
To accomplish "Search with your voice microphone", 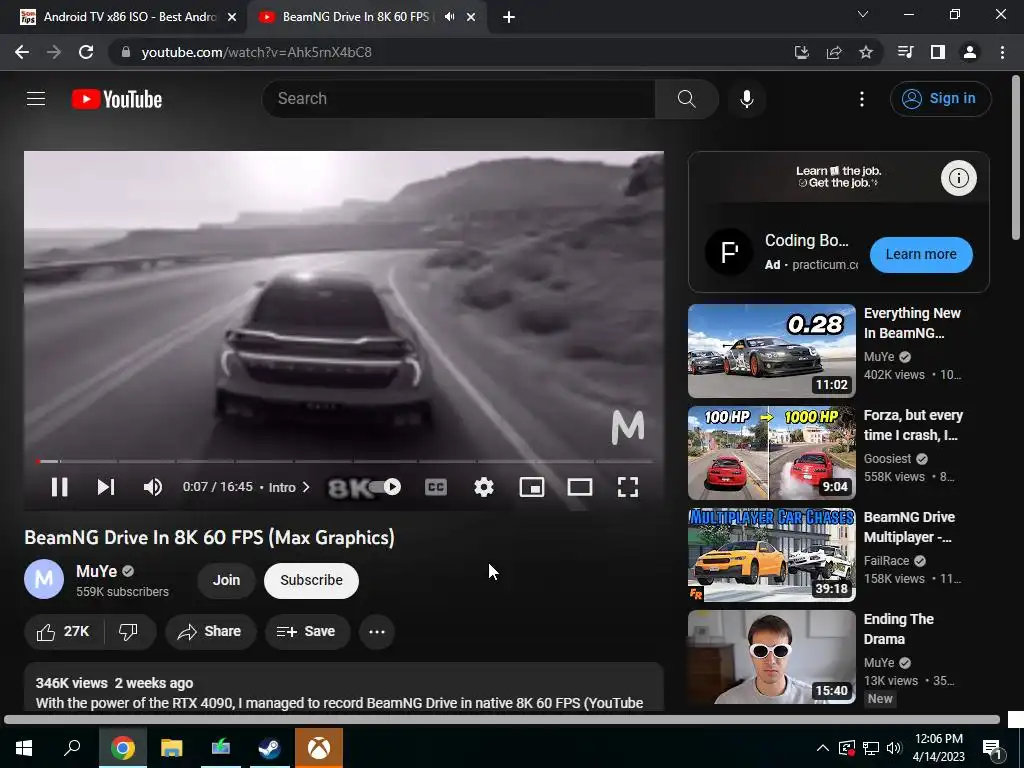I will [746, 99].
